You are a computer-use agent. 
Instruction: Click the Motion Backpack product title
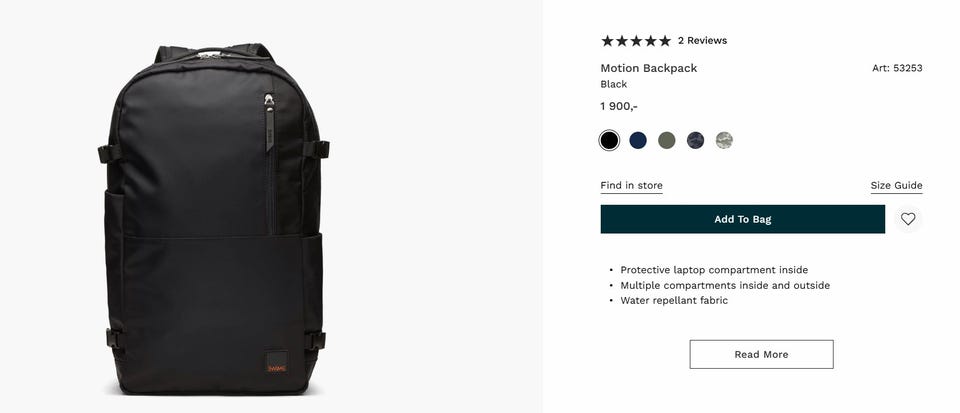click(648, 68)
